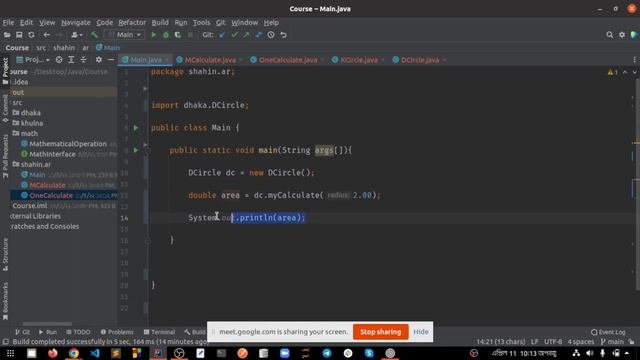
Task: Switch to the MCalculate.java tab
Action: (210, 60)
